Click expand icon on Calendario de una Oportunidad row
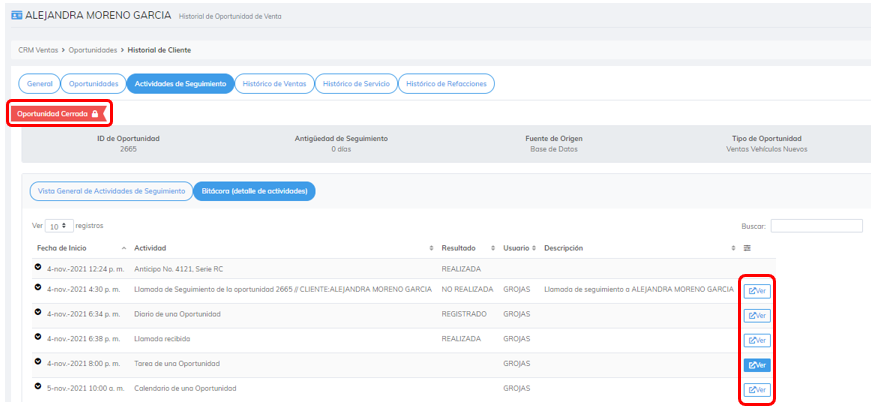This screenshot has height=409, width=871. pyautogui.click(x=38, y=387)
